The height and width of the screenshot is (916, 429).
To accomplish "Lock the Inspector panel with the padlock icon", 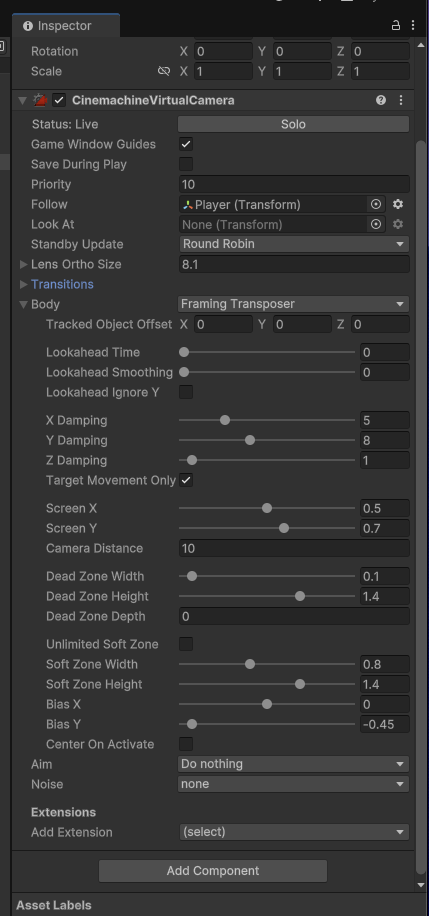I will click(396, 25).
